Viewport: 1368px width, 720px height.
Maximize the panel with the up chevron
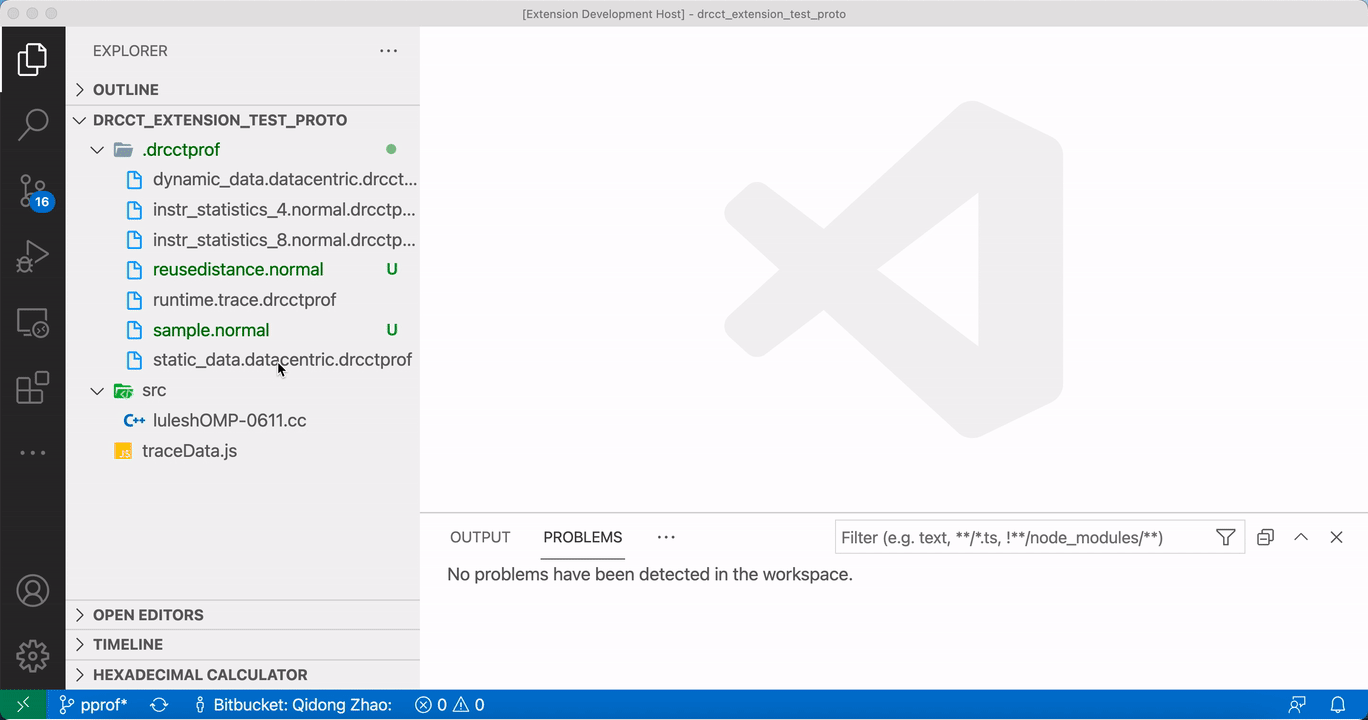point(1301,538)
